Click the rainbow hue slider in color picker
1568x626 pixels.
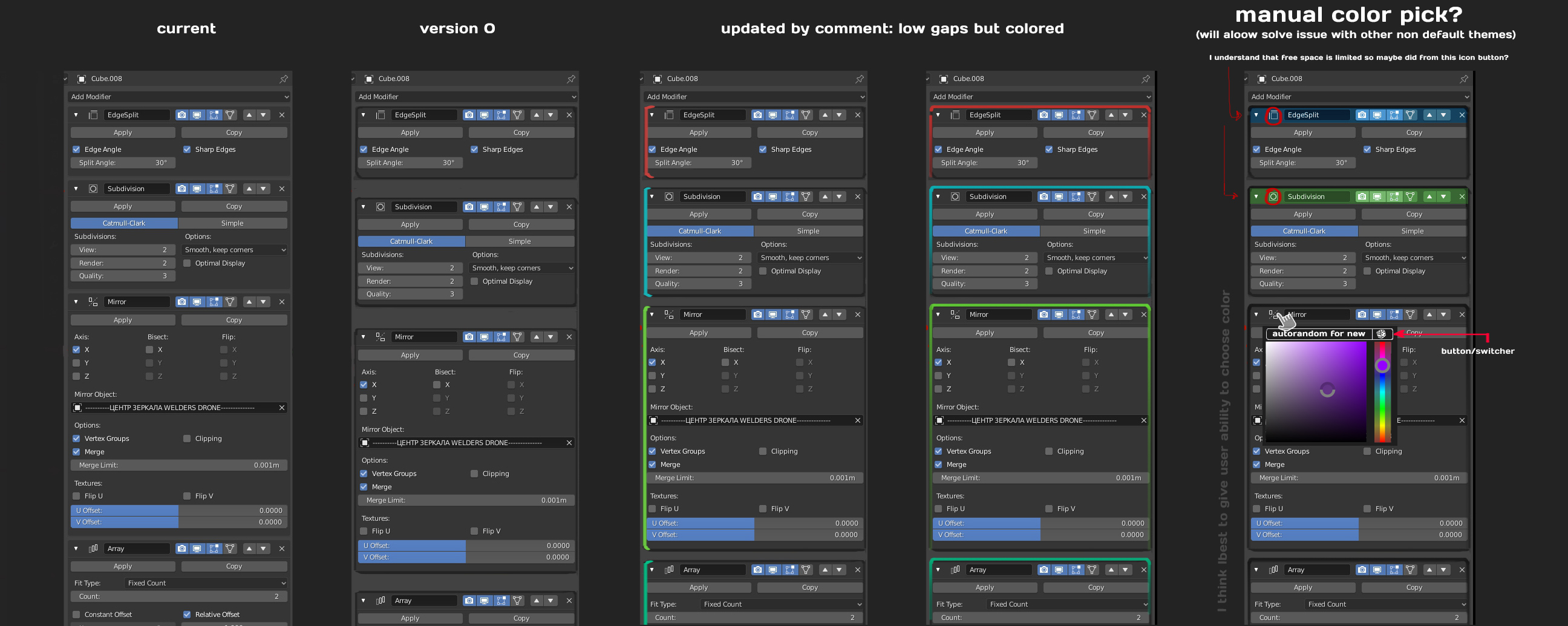(1382, 392)
